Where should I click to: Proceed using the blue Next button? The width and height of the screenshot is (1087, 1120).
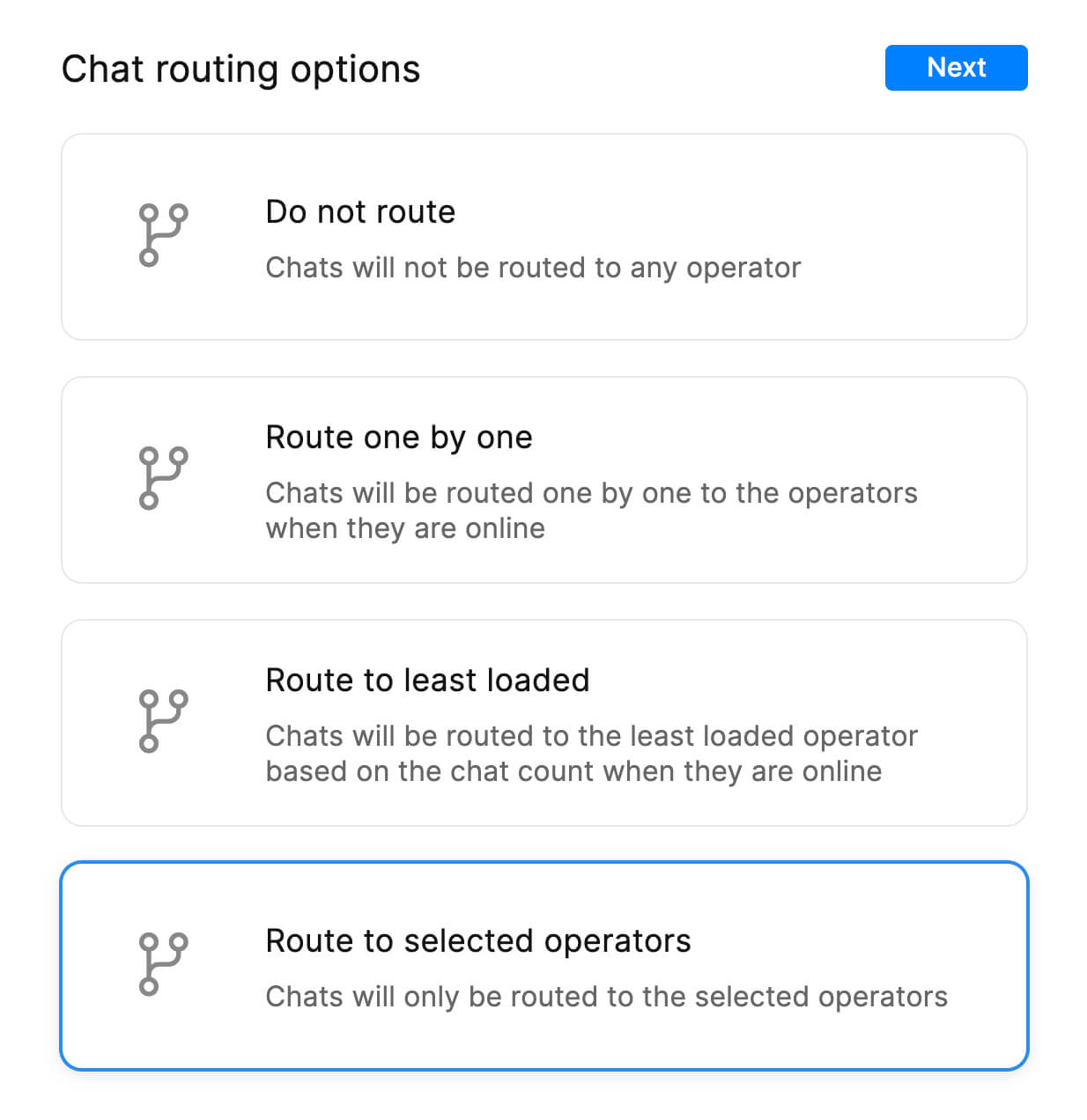[956, 68]
